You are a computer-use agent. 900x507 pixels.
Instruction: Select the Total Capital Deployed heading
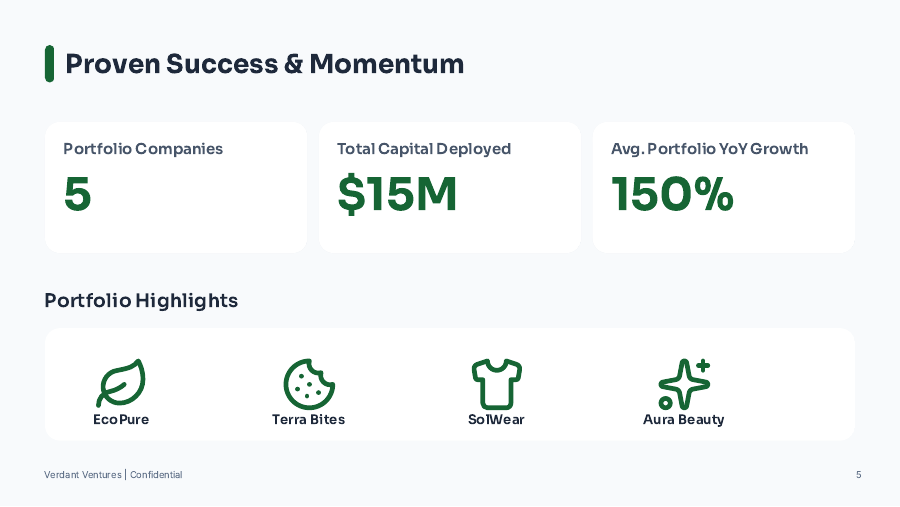[424, 149]
